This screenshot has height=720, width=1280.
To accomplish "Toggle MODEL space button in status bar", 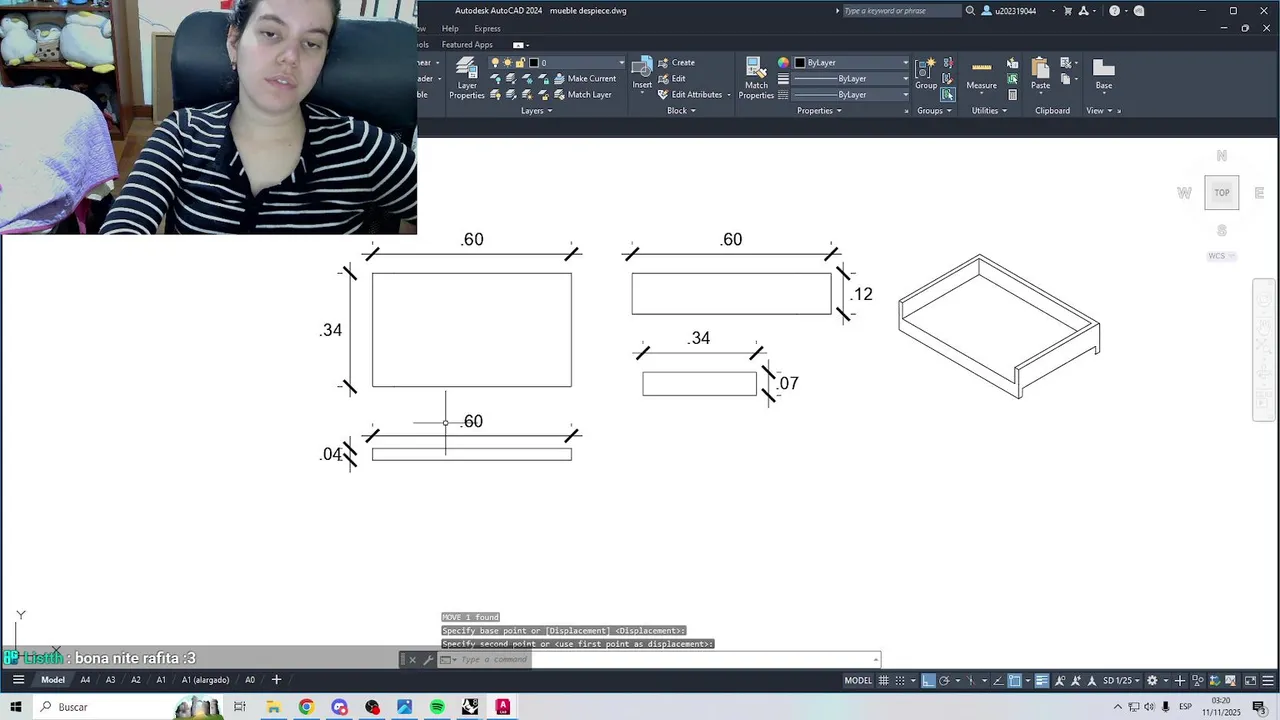I will (858, 681).
